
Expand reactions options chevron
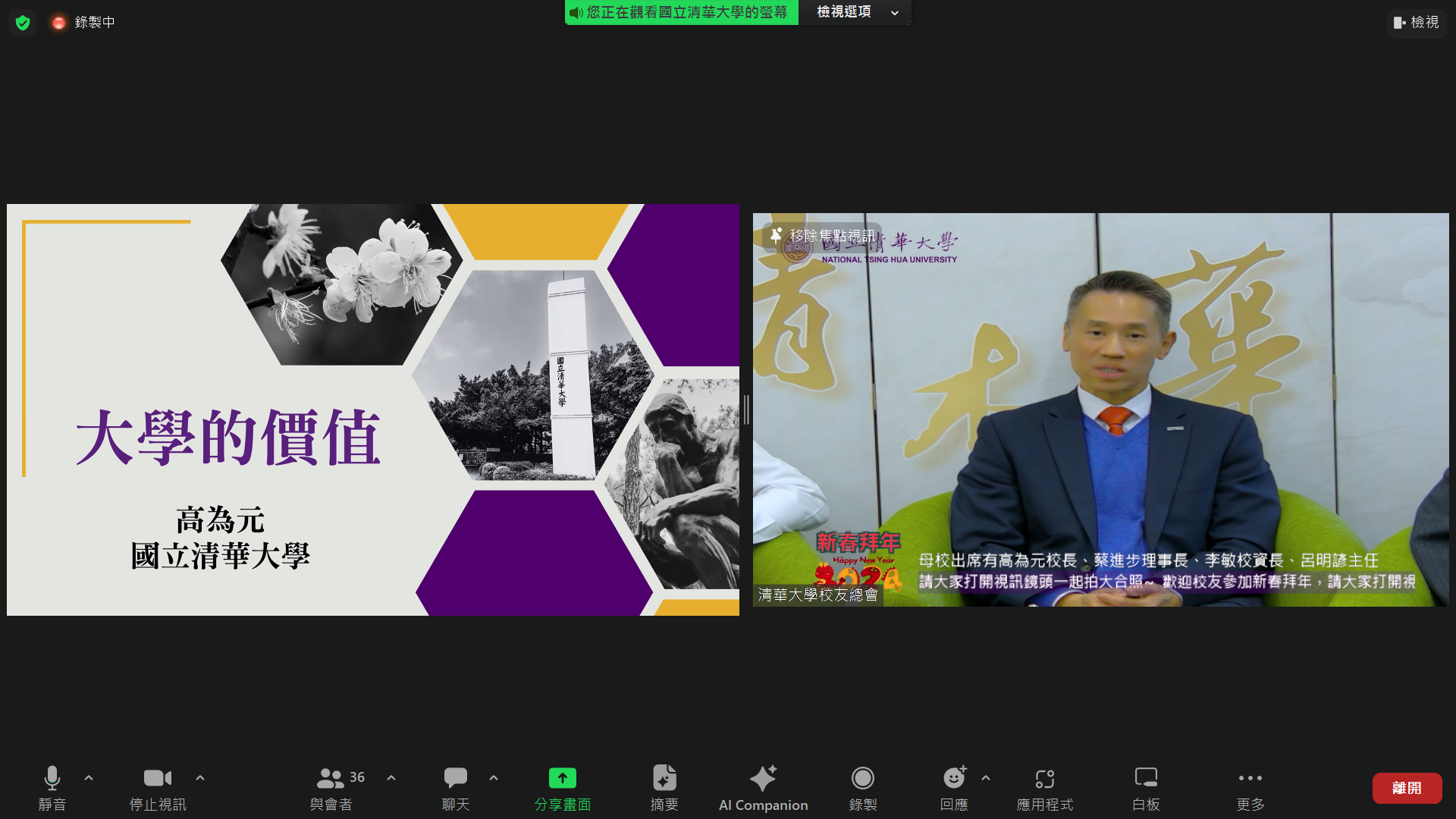[986, 778]
